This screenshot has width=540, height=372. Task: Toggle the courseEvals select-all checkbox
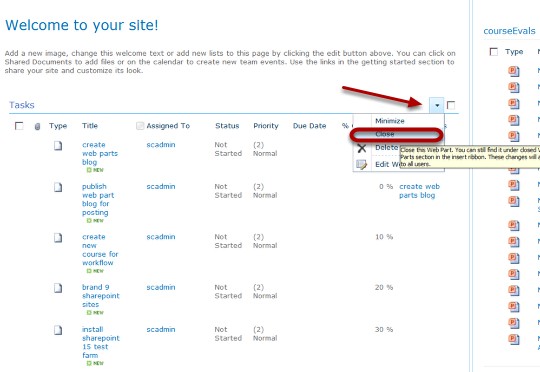494,52
